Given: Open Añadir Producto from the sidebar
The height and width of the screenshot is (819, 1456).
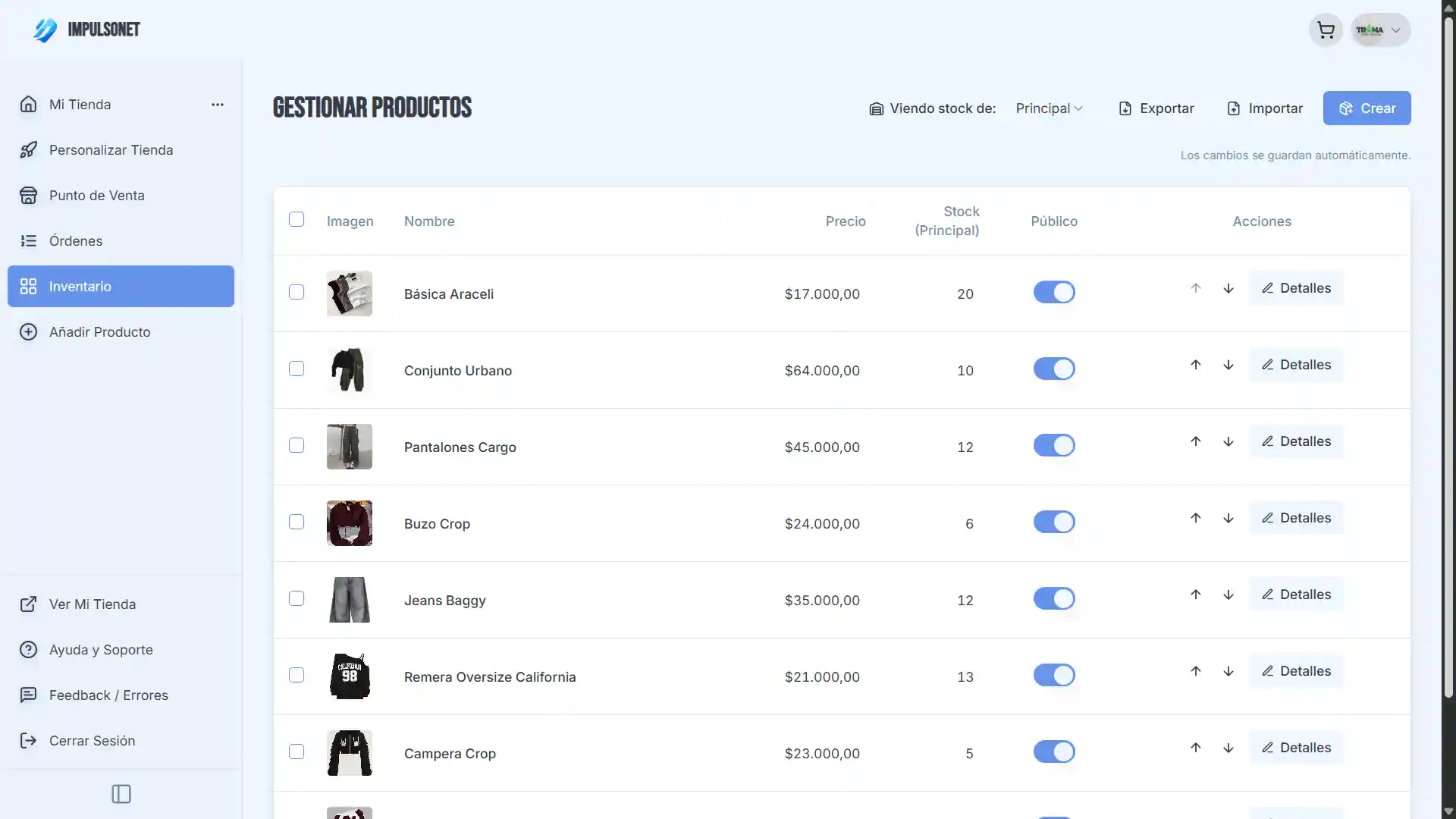Looking at the screenshot, I should pos(99,332).
